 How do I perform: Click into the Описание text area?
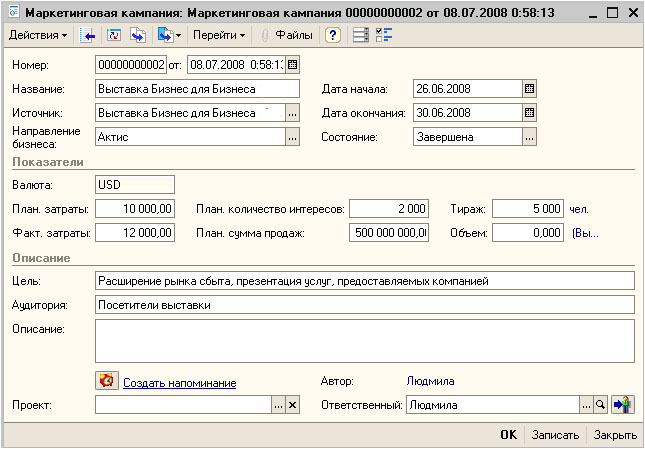click(365, 341)
